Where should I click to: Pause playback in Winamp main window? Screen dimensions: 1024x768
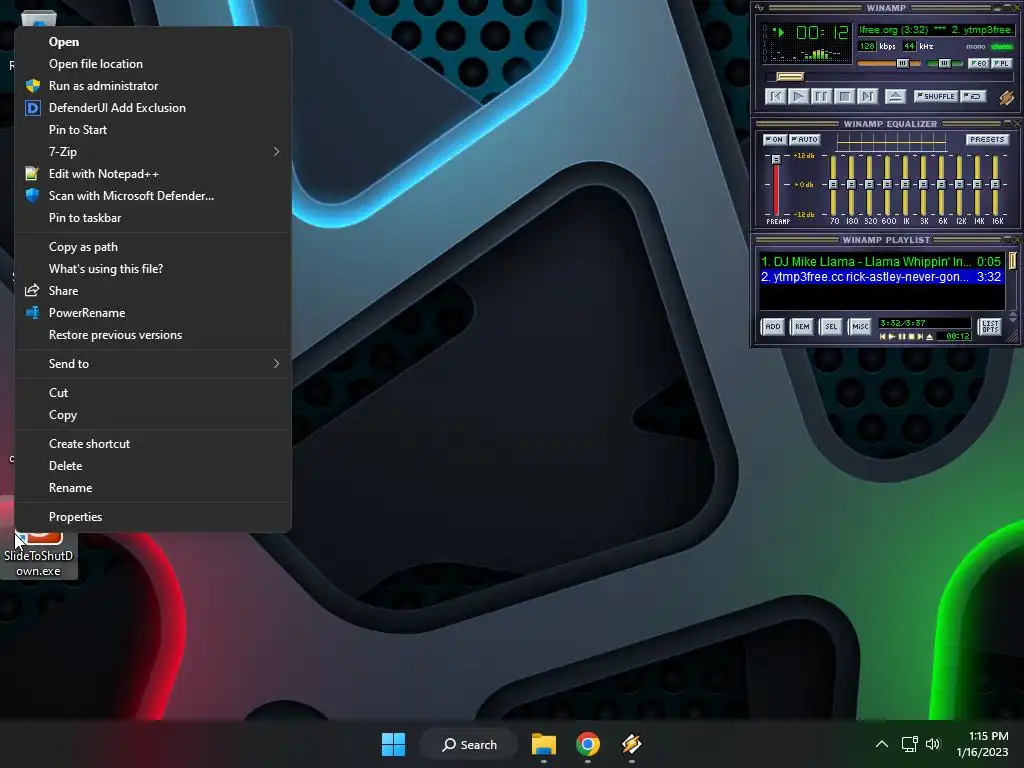click(x=821, y=97)
